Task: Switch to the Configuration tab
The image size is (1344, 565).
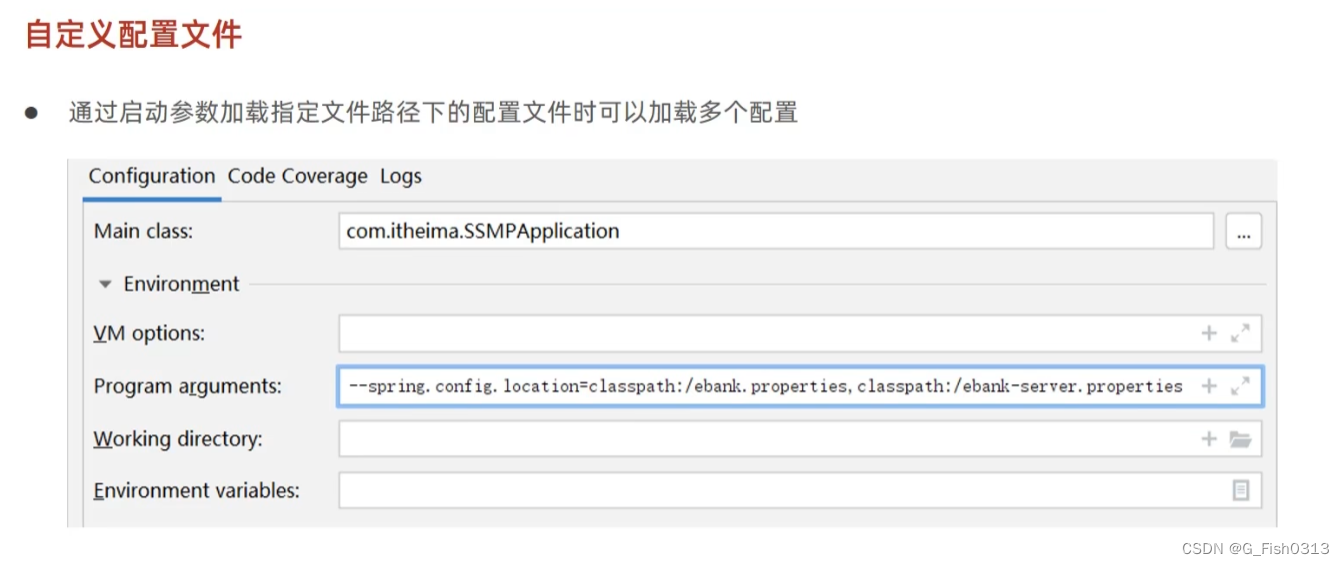Action: click(152, 176)
